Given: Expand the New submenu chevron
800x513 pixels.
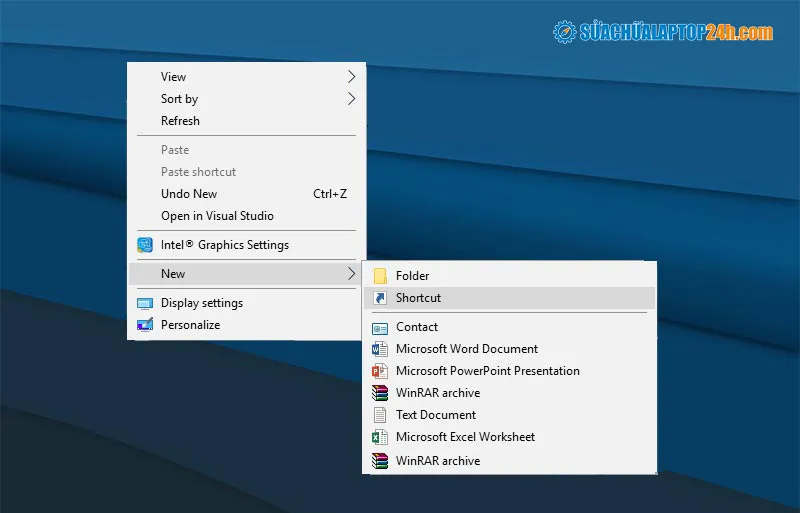Looking at the screenshot, I should coord(351,274).
